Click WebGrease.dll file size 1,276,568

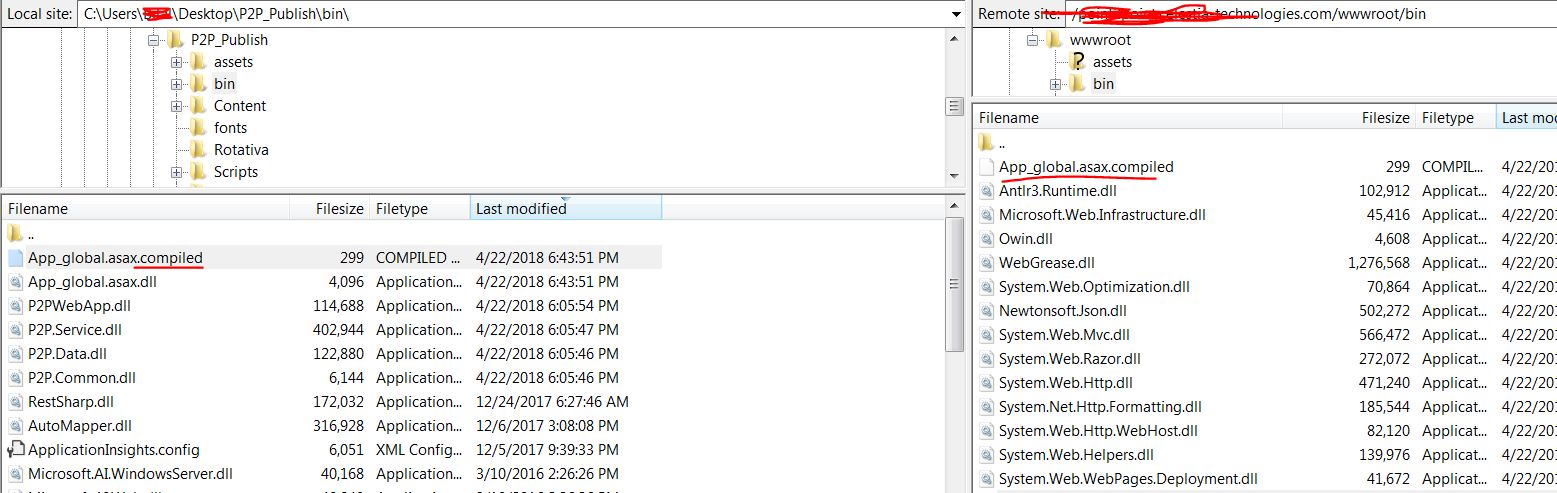[1378, 263]
